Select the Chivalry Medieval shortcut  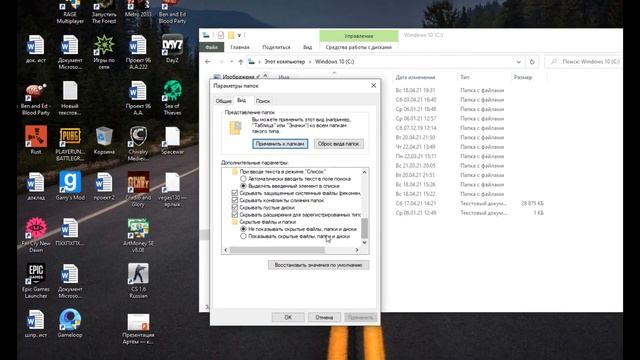click(138, 144)
